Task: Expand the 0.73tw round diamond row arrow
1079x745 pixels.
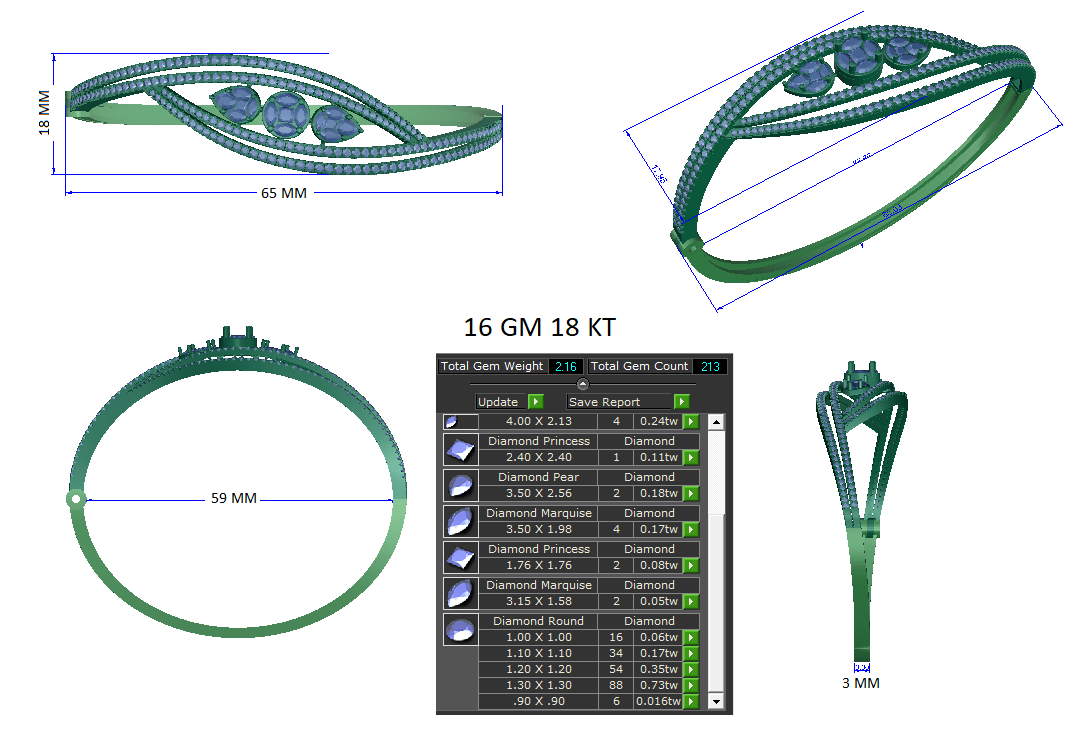Action: [691, 686]
